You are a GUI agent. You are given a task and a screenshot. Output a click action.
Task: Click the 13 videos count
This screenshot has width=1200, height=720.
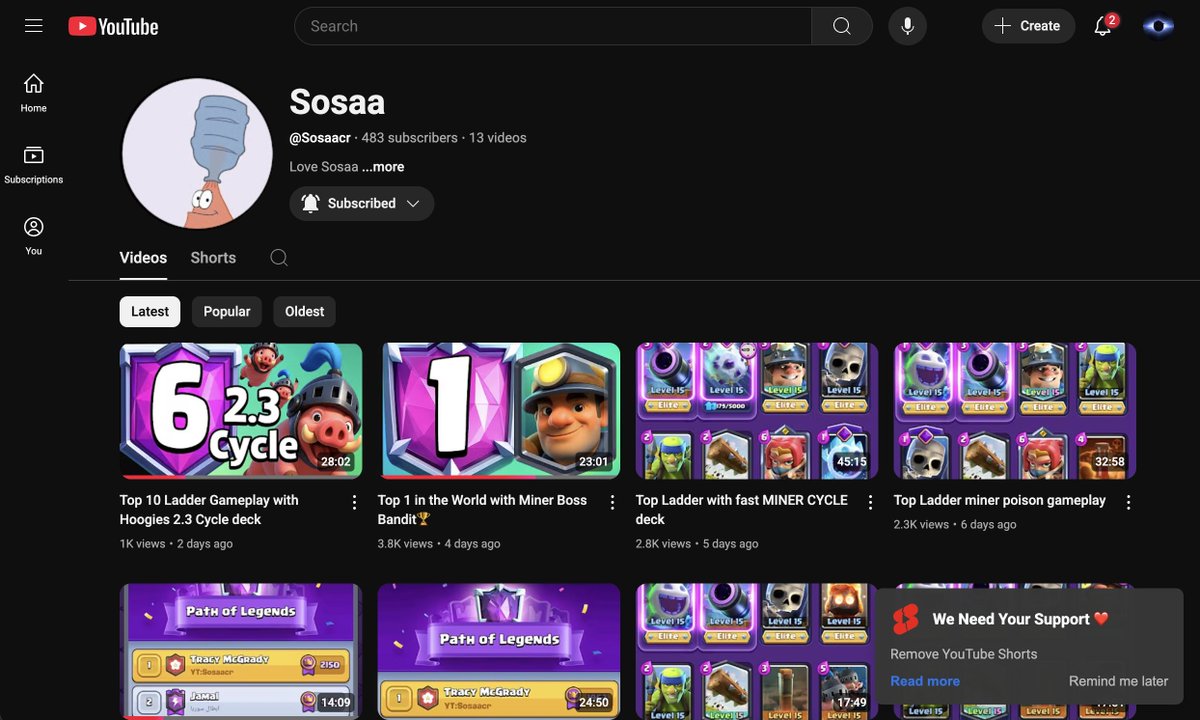pyautogui.click(x=498, y=138)
